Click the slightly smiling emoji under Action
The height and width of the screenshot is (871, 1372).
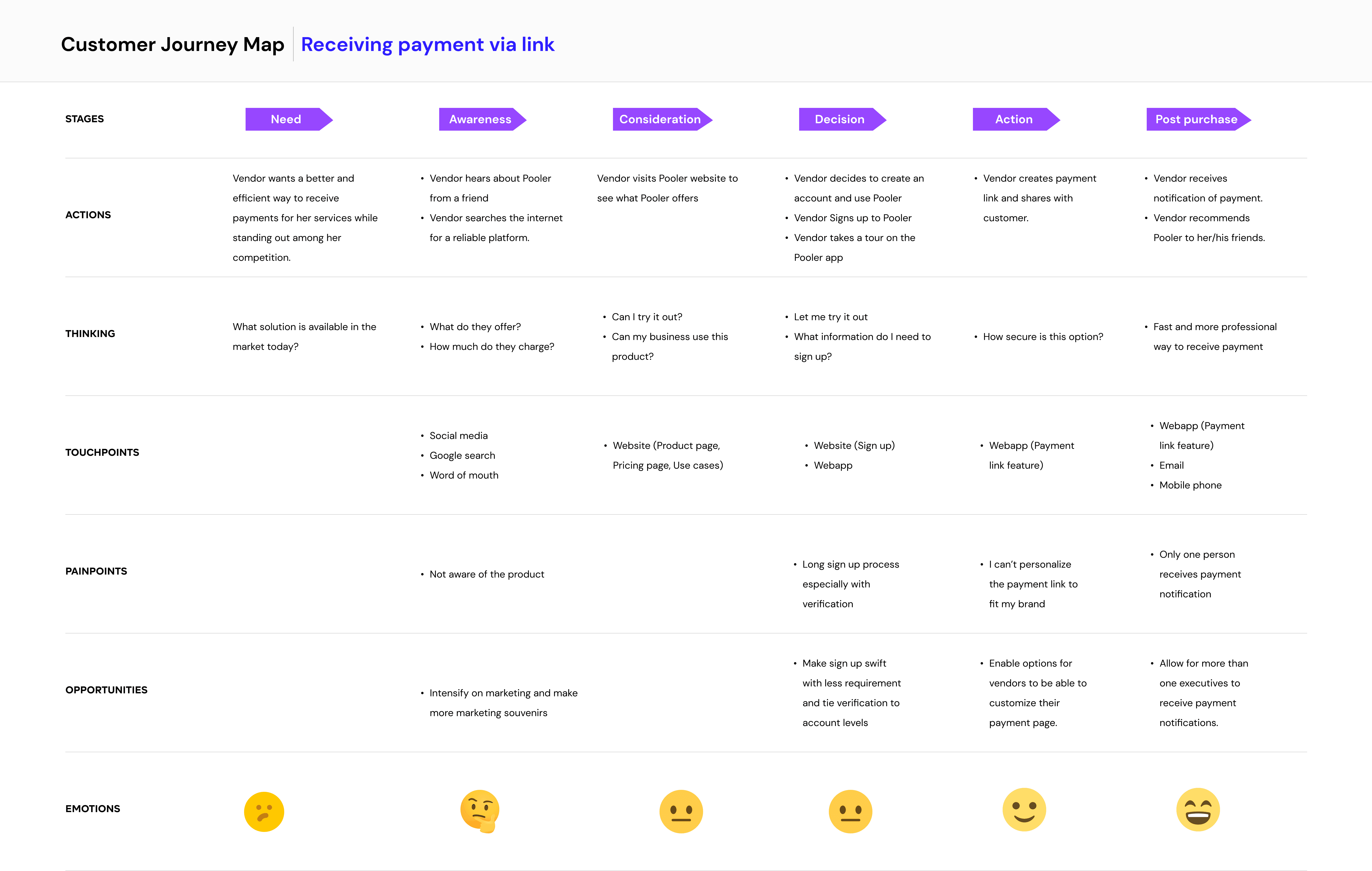pyautogui.click(x=1024, y=809)
